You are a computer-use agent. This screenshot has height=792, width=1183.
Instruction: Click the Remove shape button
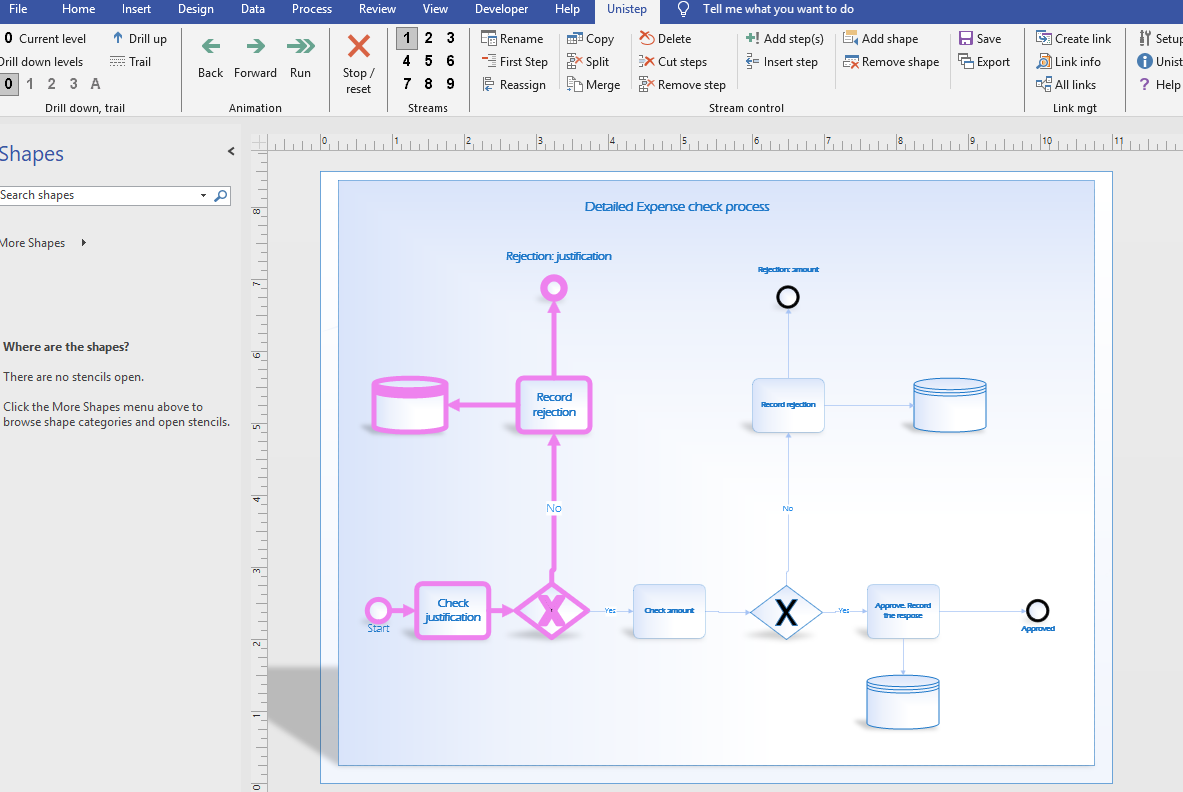tap(891, 62)
